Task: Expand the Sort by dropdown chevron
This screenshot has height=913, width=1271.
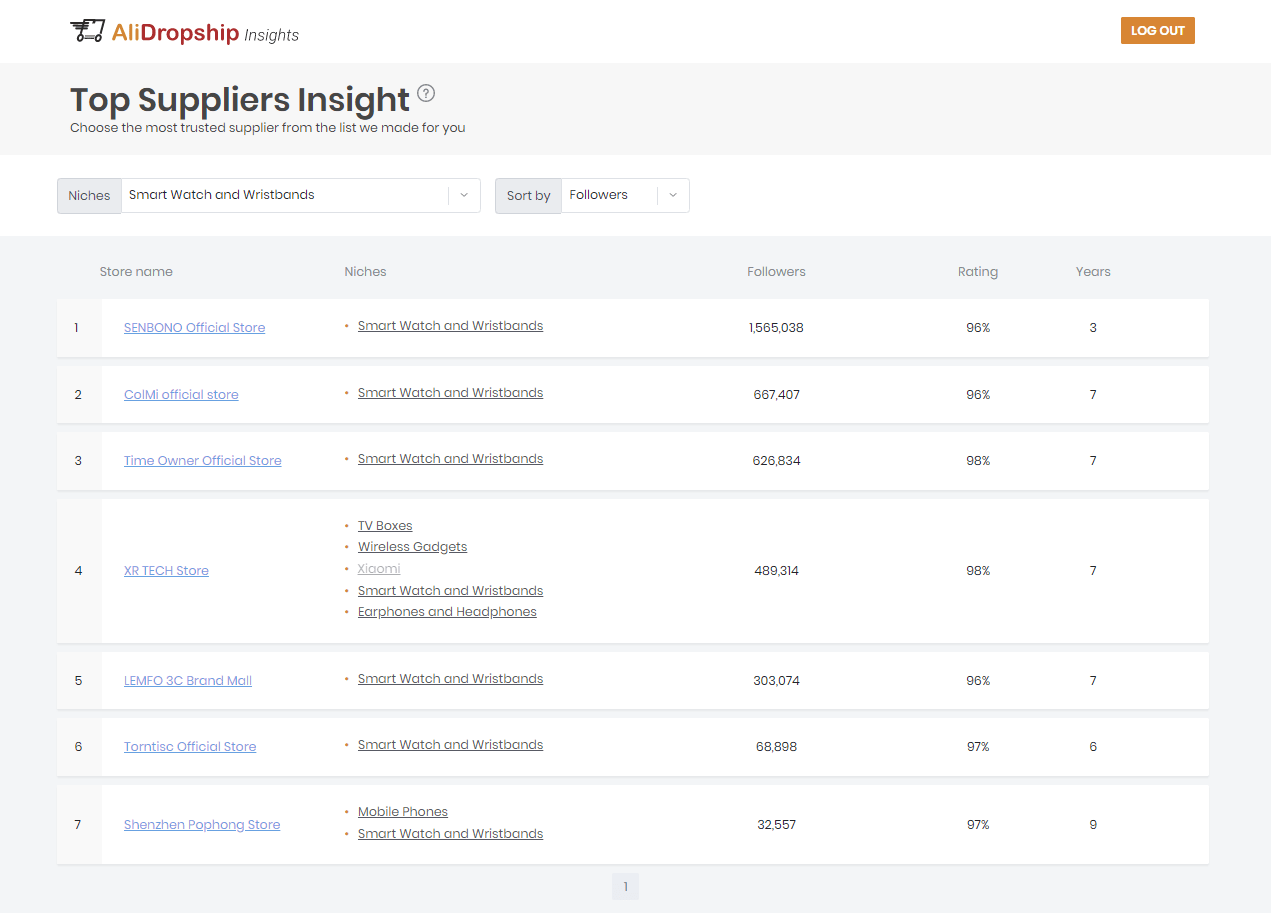Action: [673, 196]
